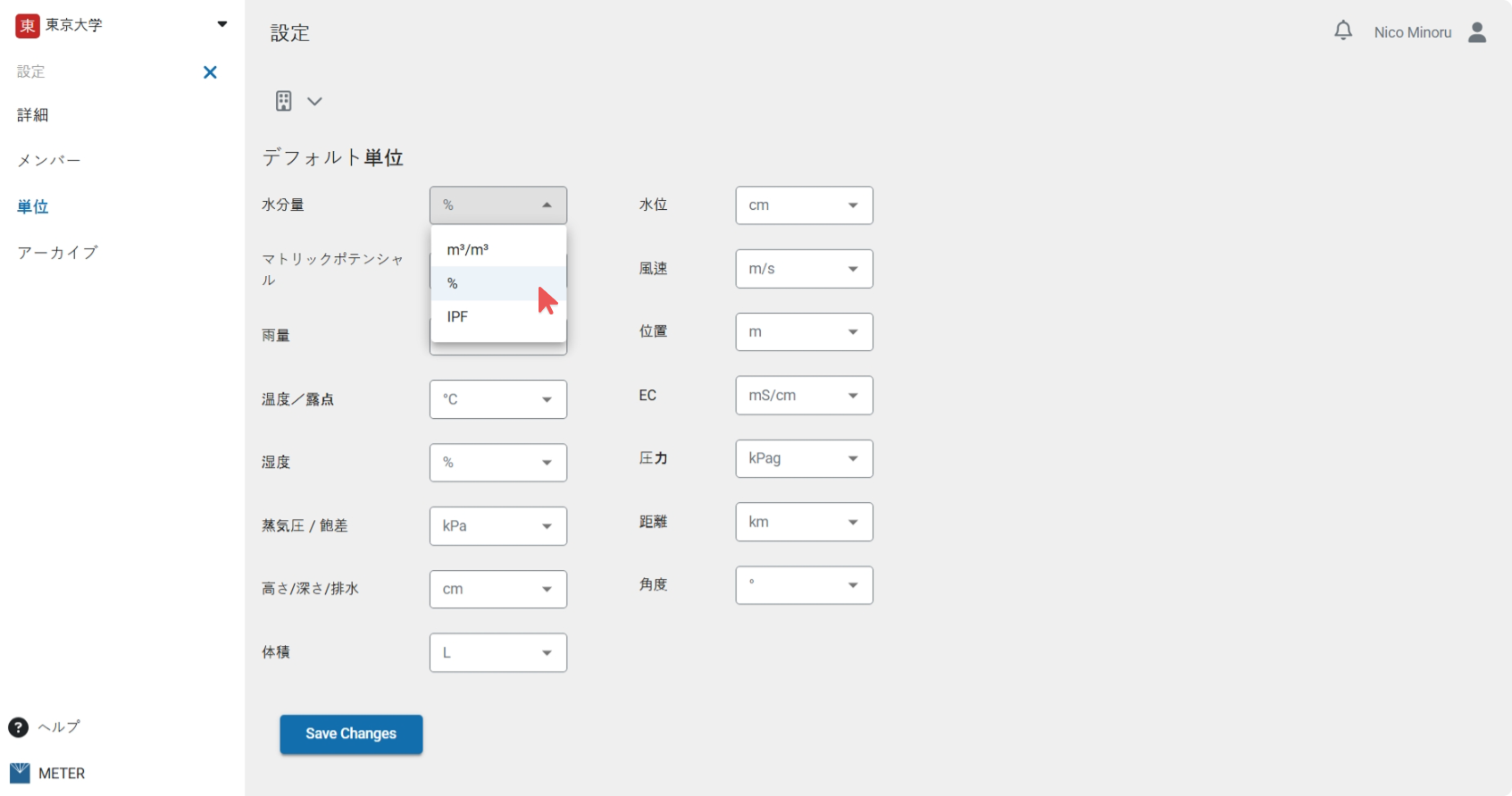Choose IPF from the water content list
Viewport: 1512px width, 796px height.
498,317
